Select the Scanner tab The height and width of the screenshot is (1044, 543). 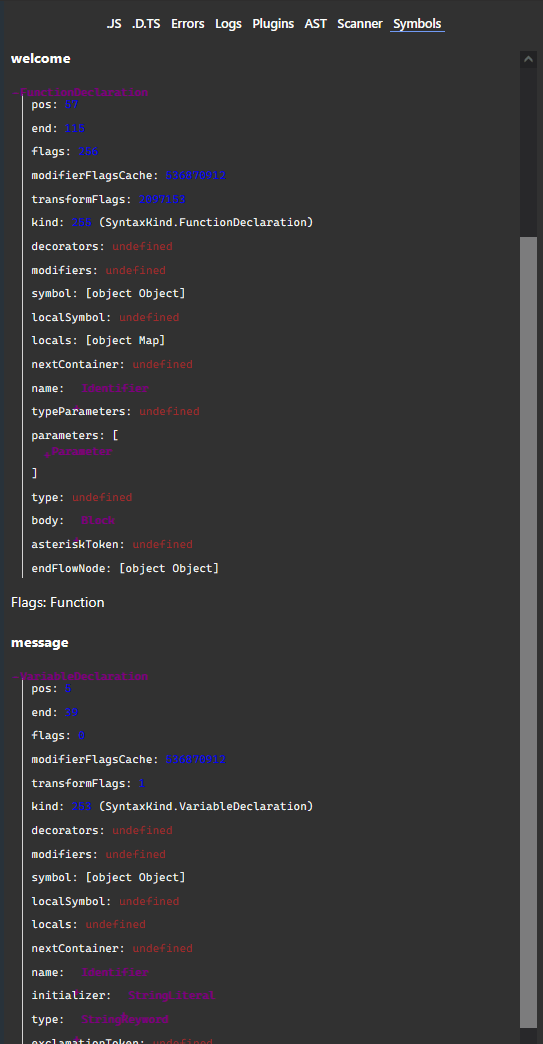click(x=359, y=24)
